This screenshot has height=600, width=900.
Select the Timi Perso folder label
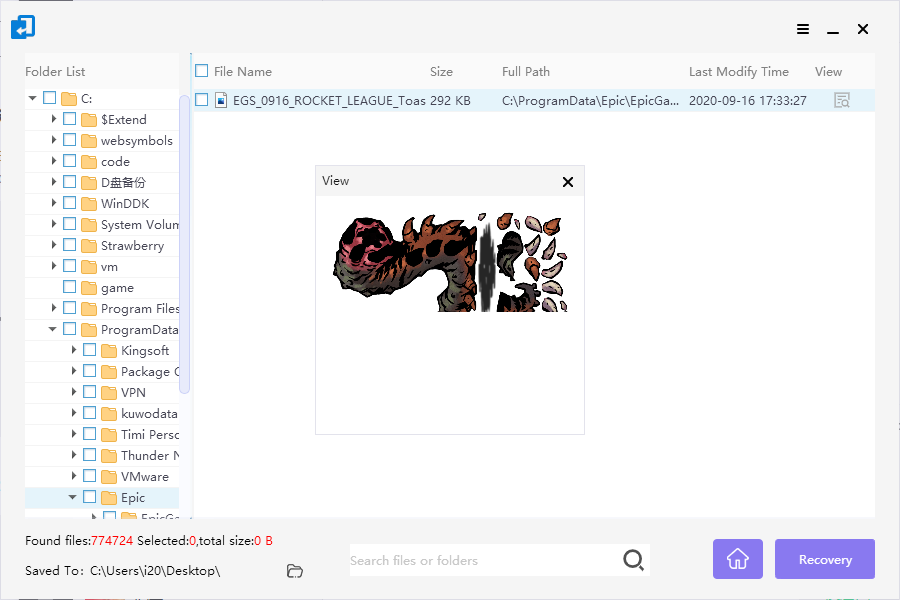coord(150,435)
